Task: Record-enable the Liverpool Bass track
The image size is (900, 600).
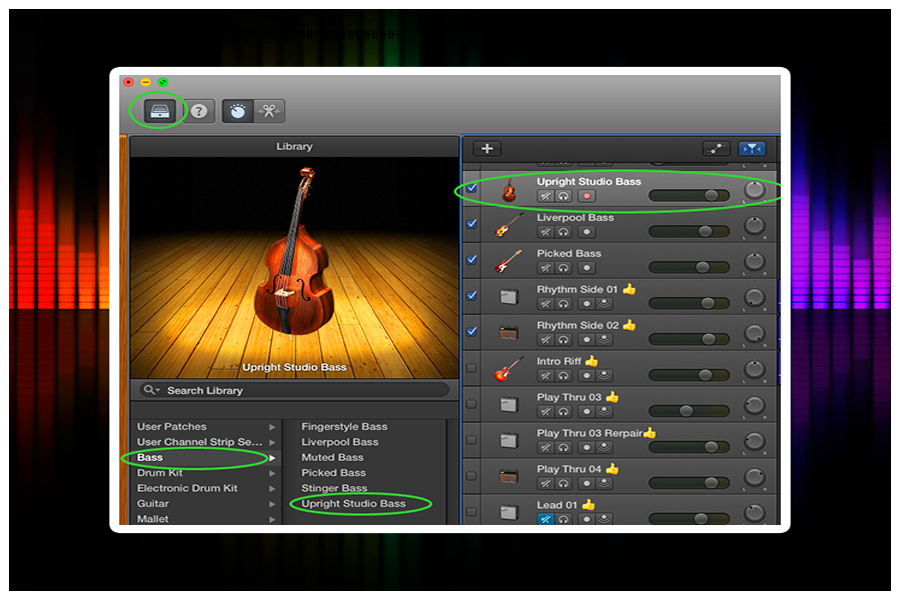Action: tap(587, 232)
